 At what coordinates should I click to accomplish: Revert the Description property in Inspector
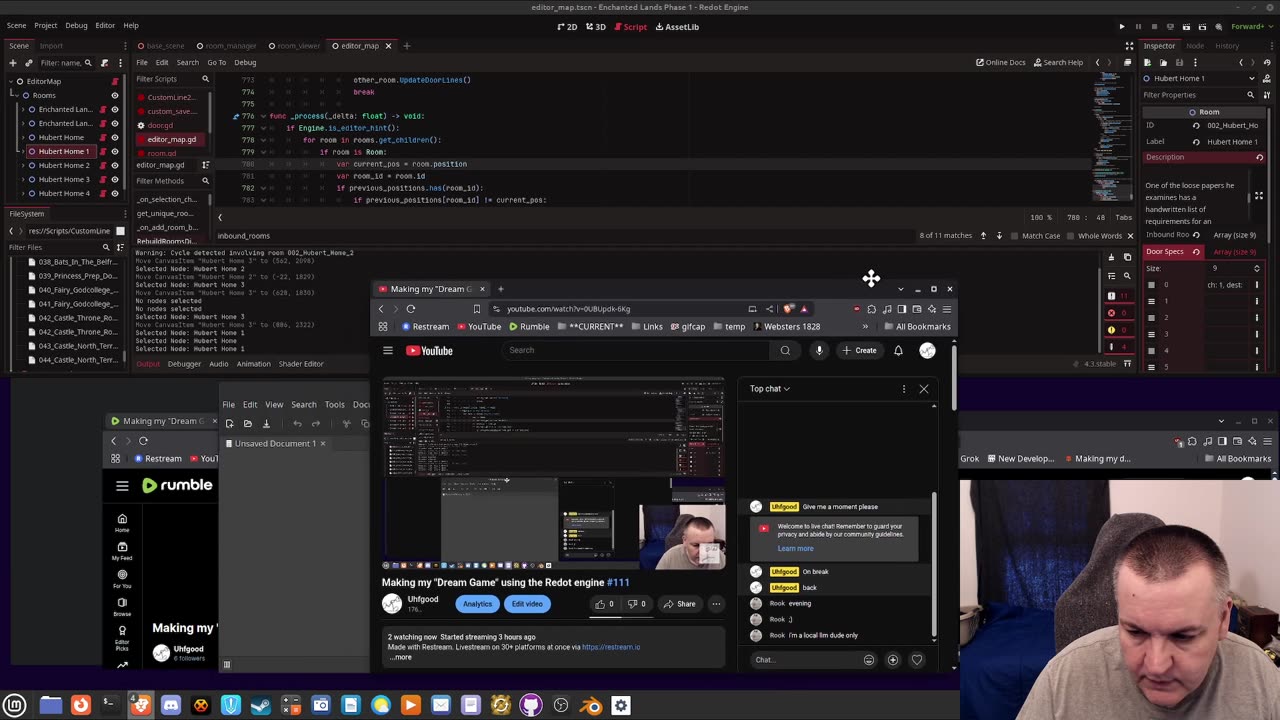(x=1259, y=157)
